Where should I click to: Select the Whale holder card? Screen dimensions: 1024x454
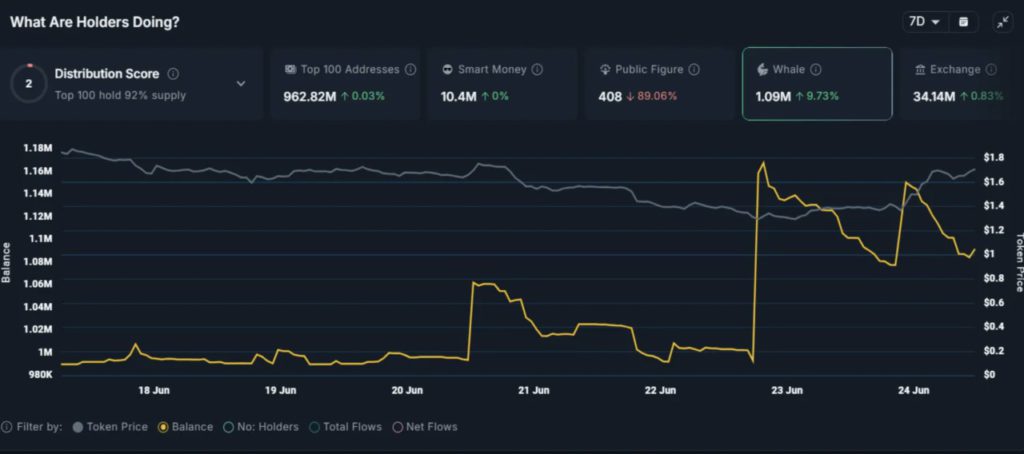tap(816, 84)
